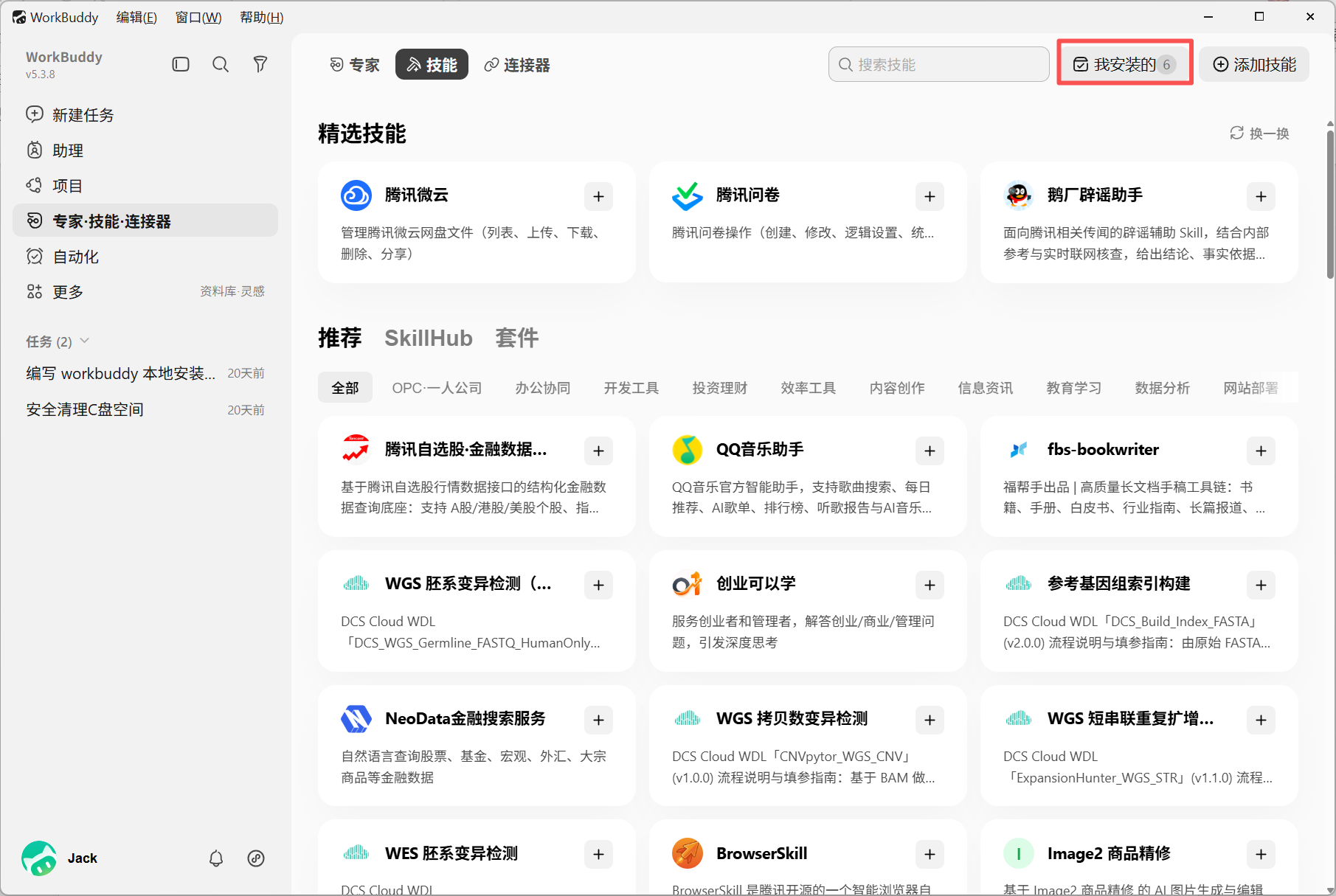Select the 推荐 section tab
This screenshot has width=1336, height=896.
coord(340,338)
